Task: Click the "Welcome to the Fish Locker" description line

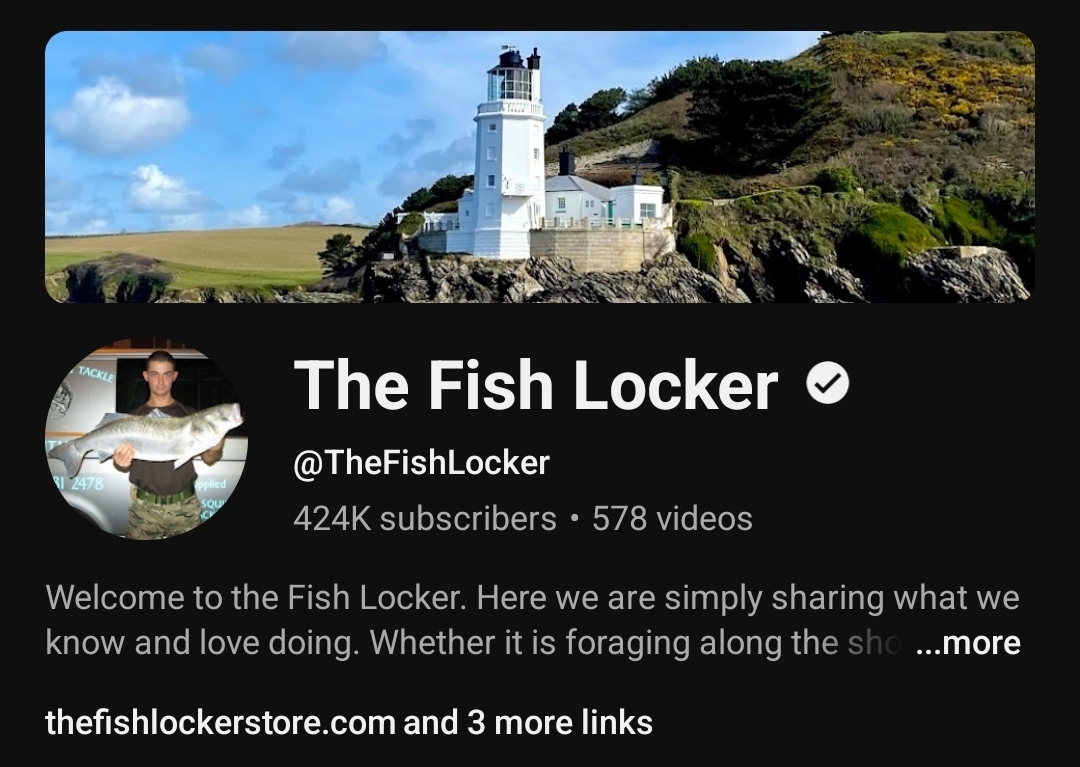Action: [532, 597]
